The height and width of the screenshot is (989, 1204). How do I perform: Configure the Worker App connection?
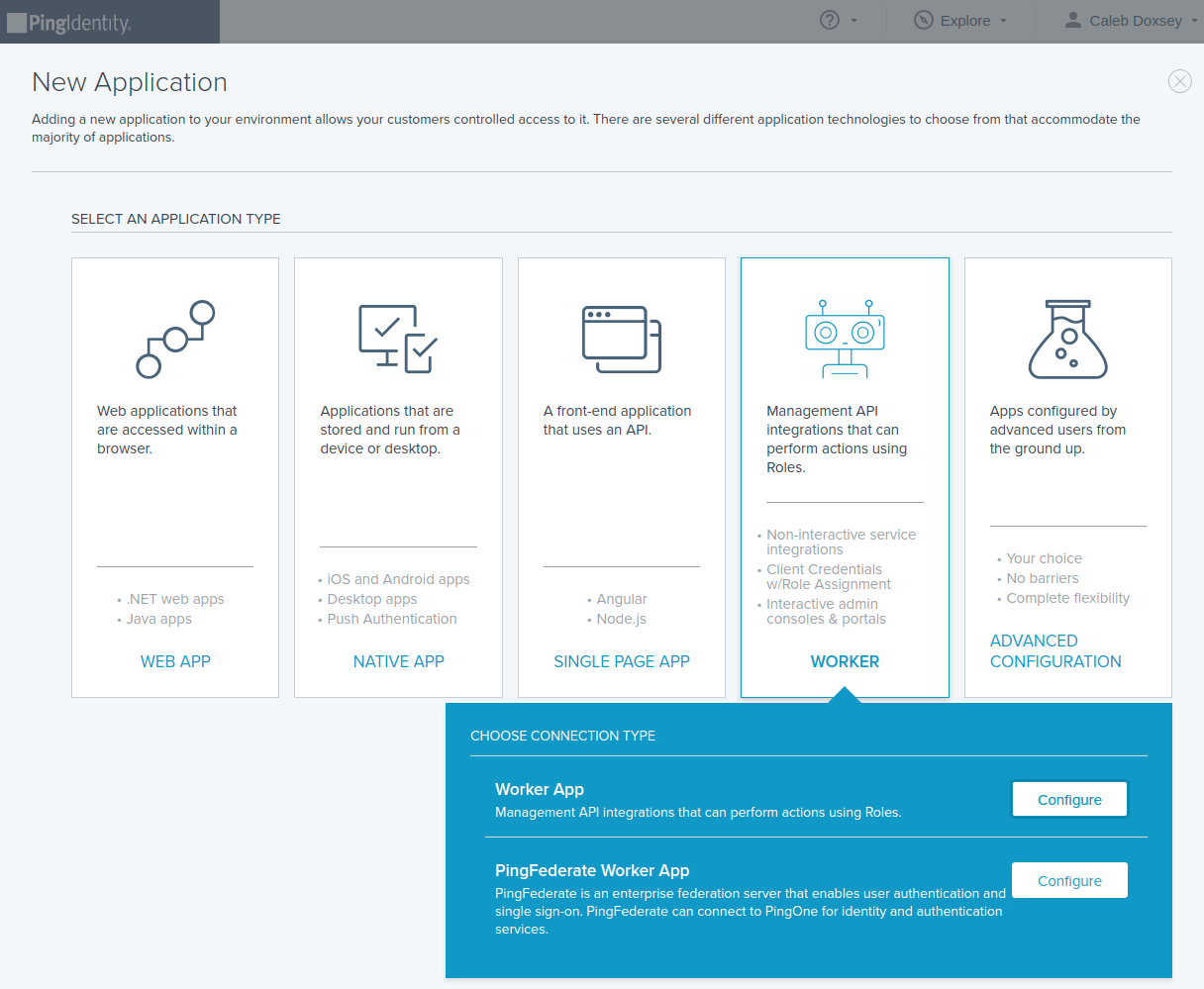(1069, 800)
